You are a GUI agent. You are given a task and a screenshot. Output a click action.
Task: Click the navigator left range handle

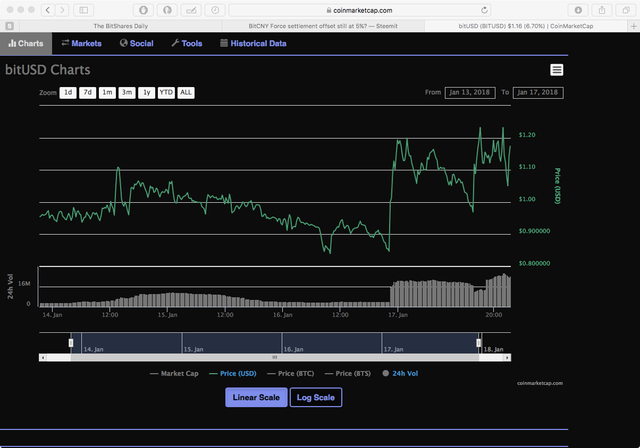pos(71,343)
